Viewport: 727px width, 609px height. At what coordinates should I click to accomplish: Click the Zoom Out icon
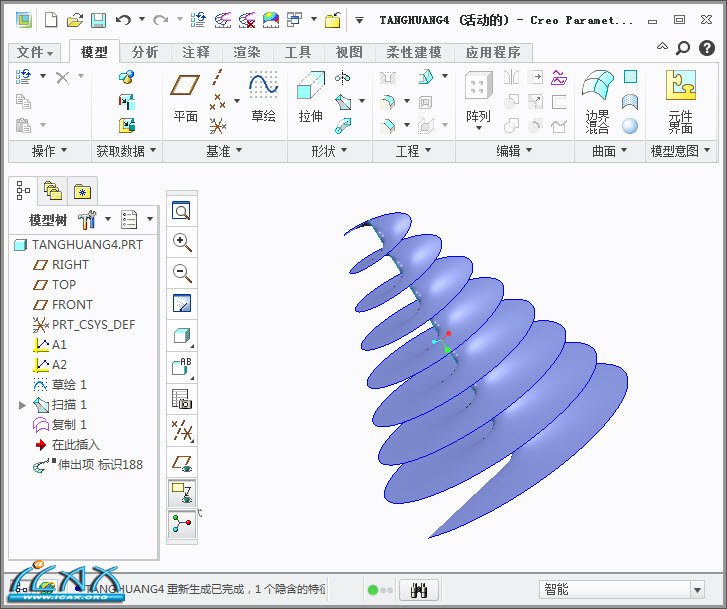coord(182,273)
